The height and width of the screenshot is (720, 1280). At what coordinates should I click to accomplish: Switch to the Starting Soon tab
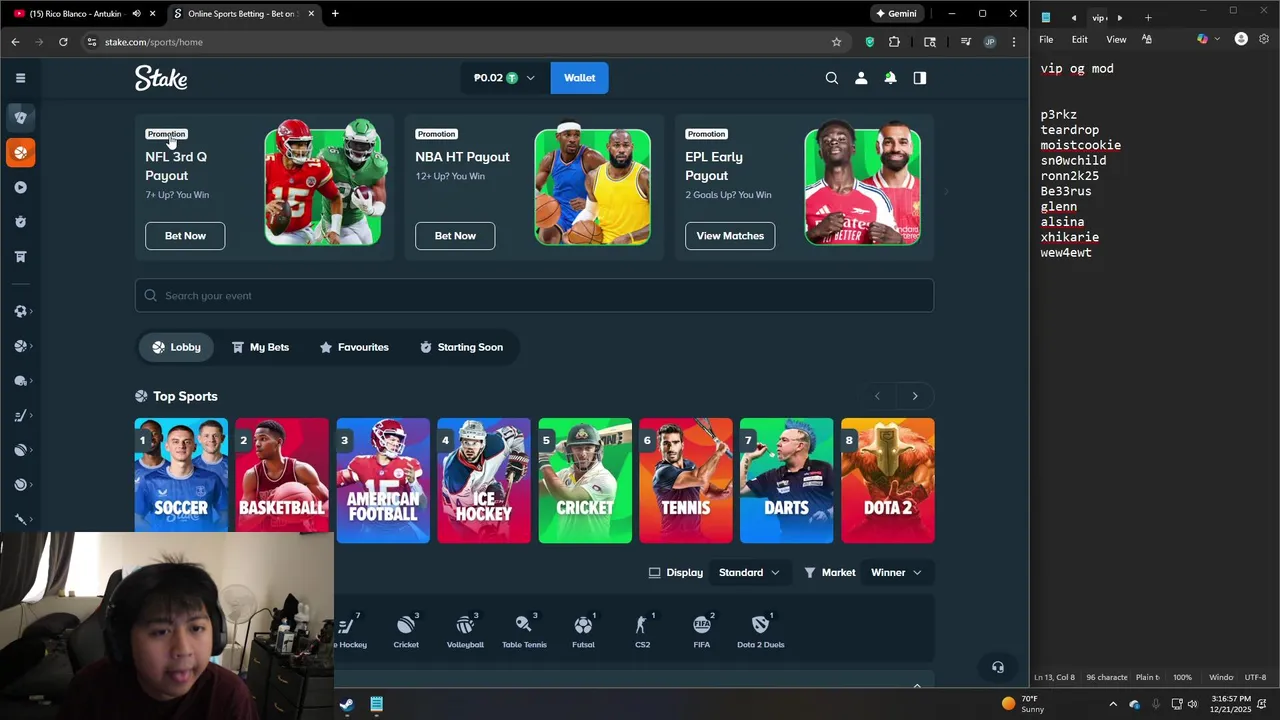(x=461, y=347)
